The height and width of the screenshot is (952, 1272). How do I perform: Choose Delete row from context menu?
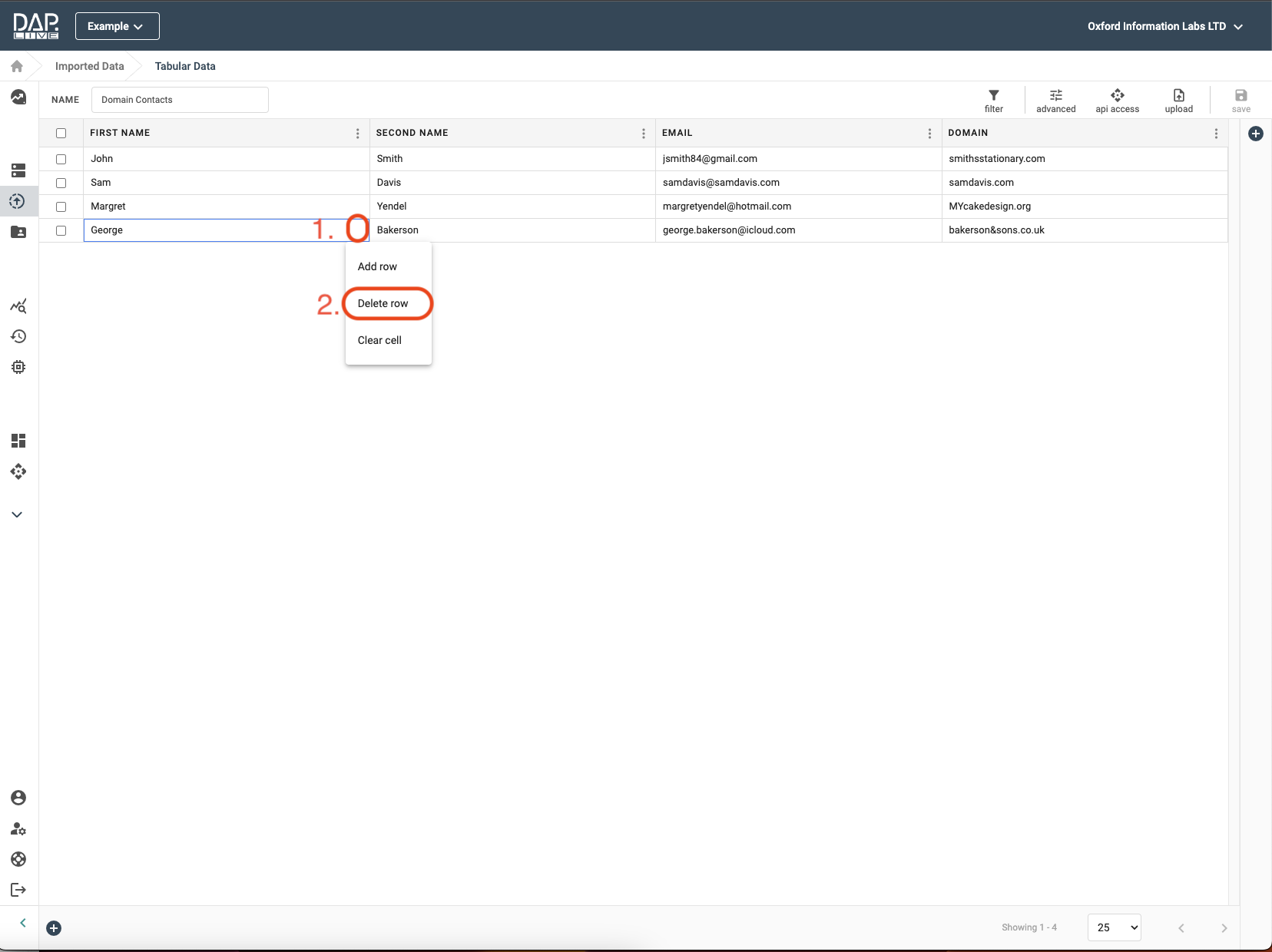383,304
